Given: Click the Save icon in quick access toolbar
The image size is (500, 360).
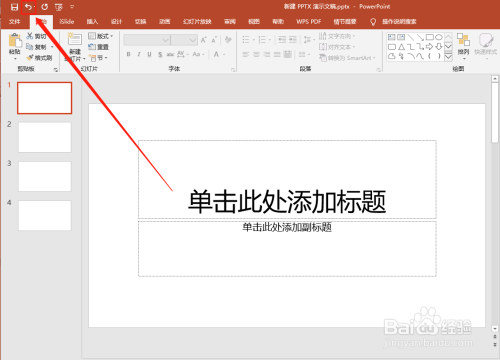Looking at the screenshot, I should pyautogui.click(x=14, y=7).
